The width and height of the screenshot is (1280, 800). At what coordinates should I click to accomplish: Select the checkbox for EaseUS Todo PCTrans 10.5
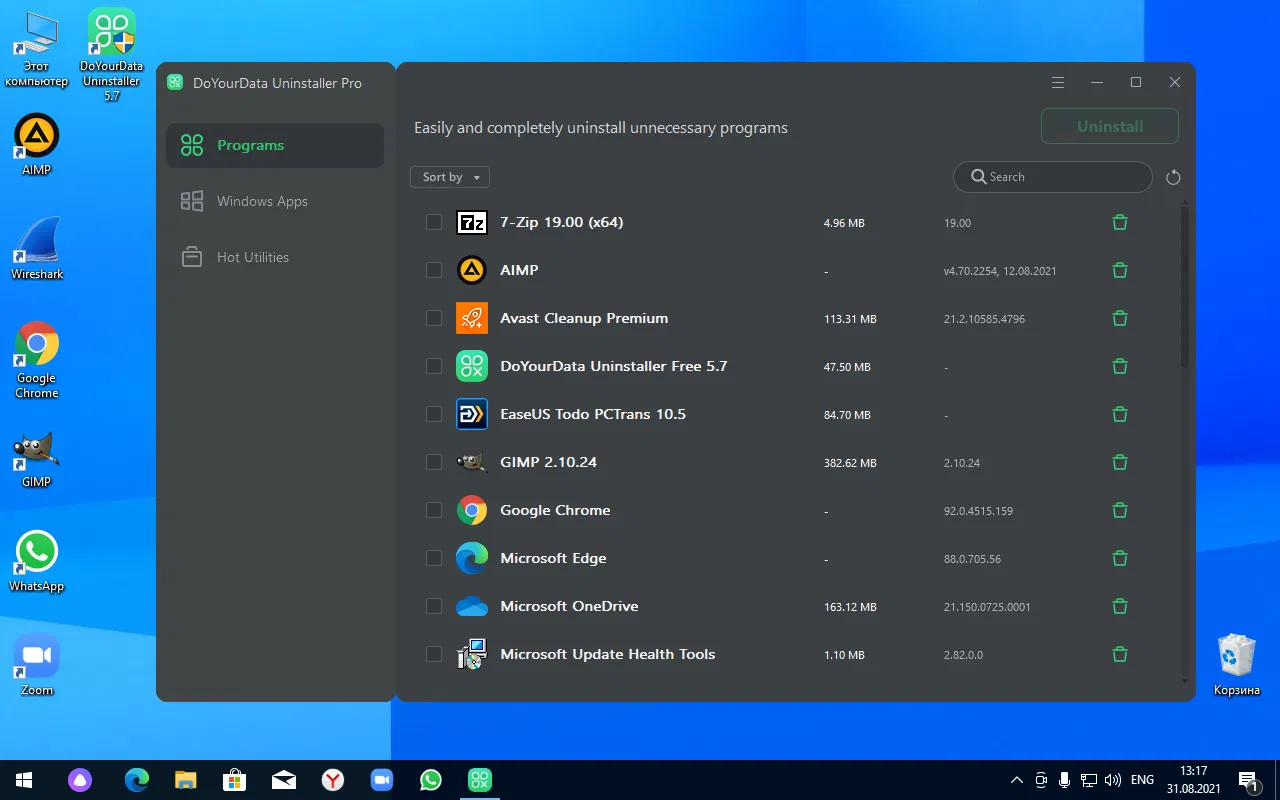(433, 414)
